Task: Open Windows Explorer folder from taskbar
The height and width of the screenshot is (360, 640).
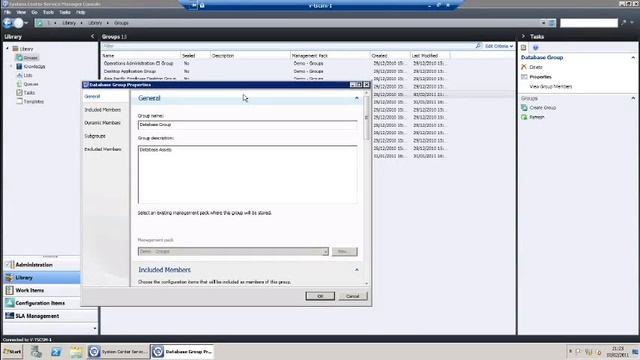Action: point(76,351)
